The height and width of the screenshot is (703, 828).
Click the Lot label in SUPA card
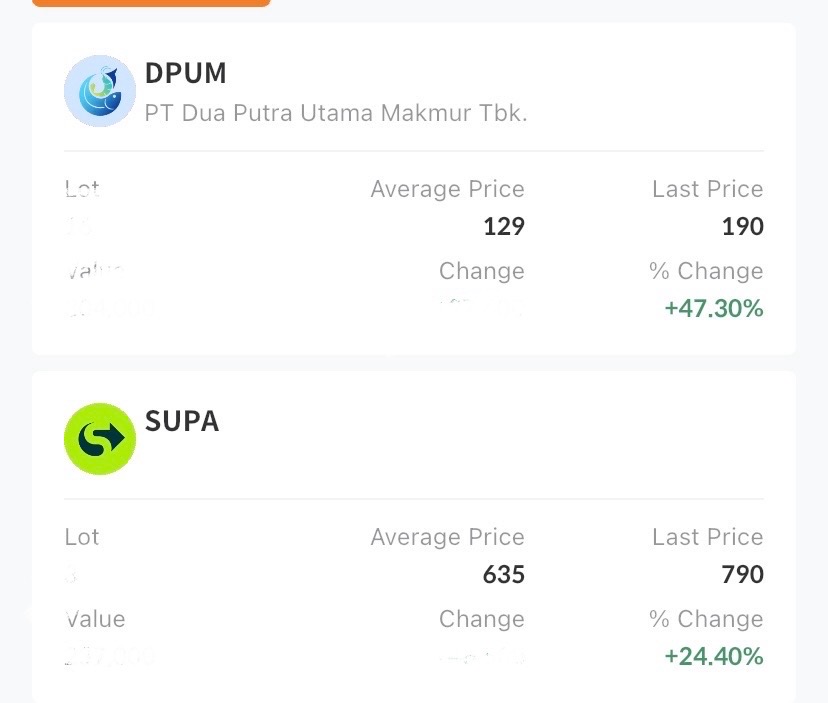click(82, 537)
